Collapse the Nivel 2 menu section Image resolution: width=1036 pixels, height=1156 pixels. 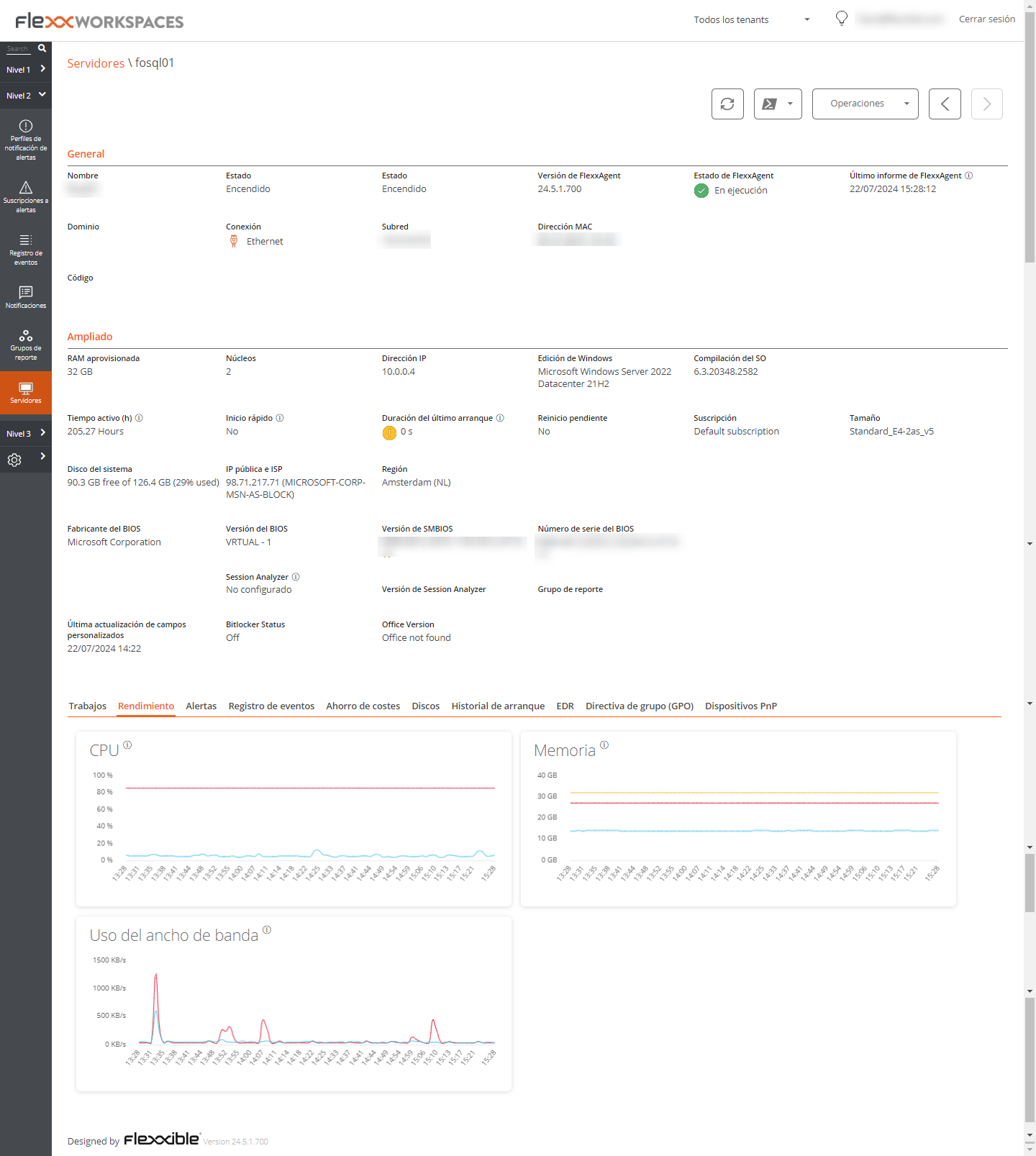26,95
